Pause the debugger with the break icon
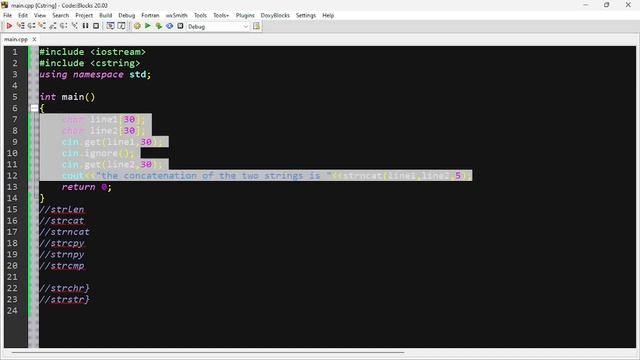Viewport: 640px width, 360px height. pos(85,26)
